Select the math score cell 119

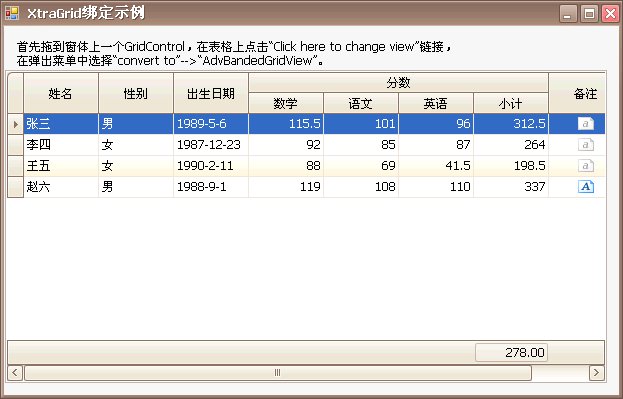point(286,187)
